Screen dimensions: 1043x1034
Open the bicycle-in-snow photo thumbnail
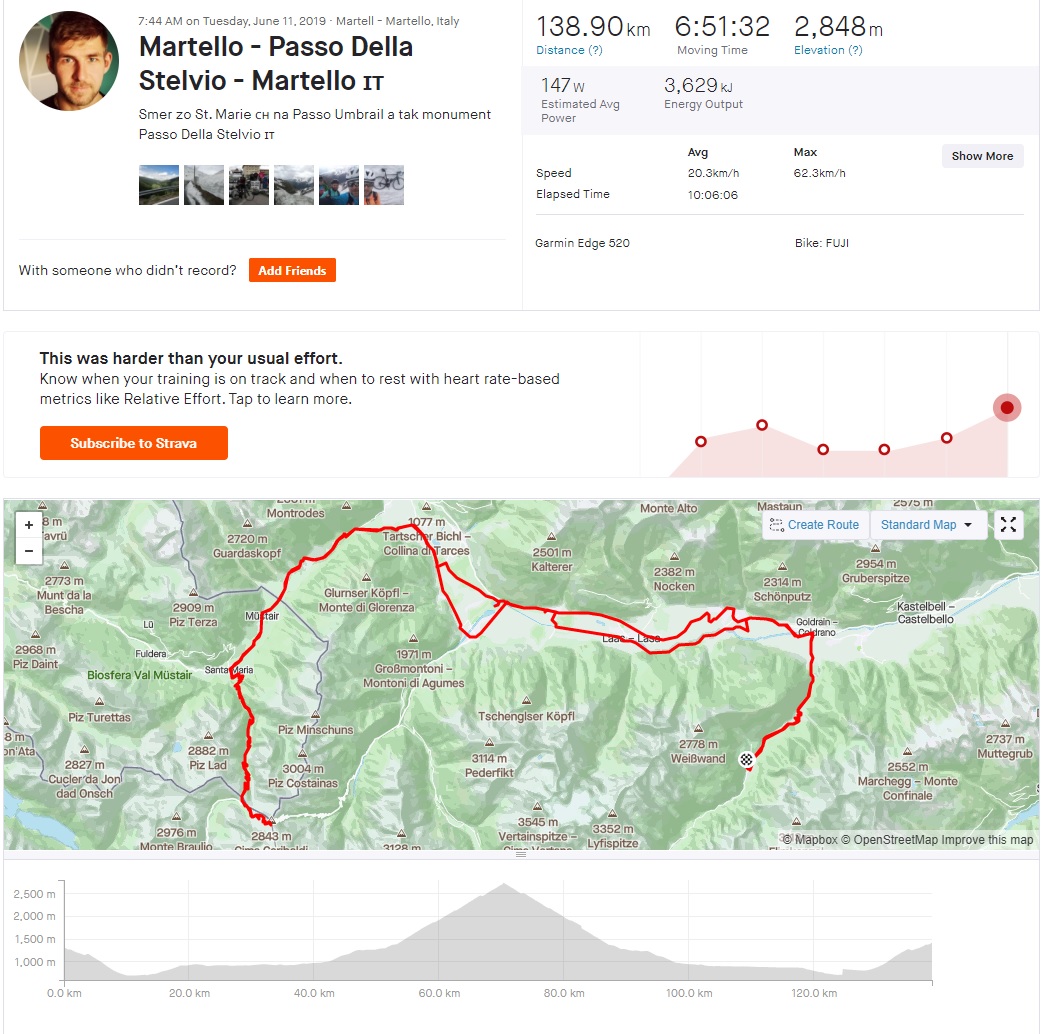384,185
